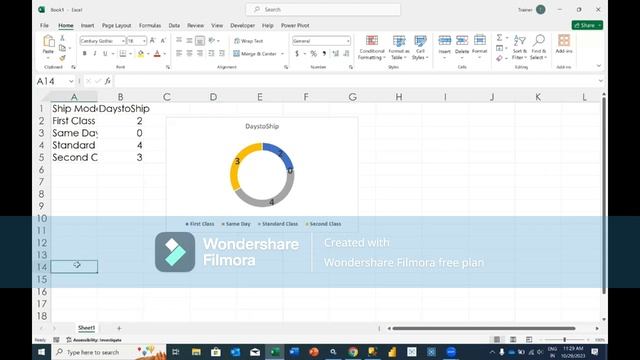Click the green Share button
This screenshot has height=360, width=640.
point(587,25)
